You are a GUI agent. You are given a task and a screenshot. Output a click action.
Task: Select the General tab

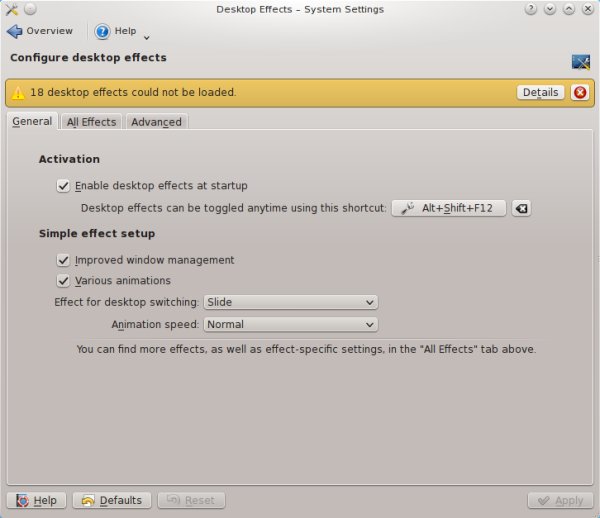pyautogui.click(x=32, y=121)
